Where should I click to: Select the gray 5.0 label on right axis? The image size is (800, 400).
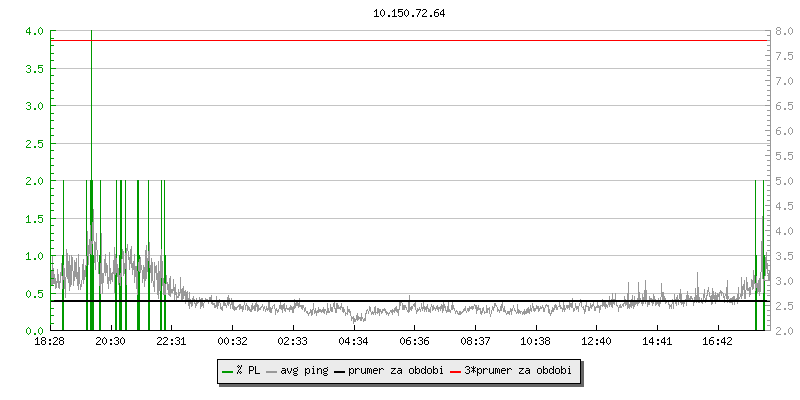coord(785,181)
